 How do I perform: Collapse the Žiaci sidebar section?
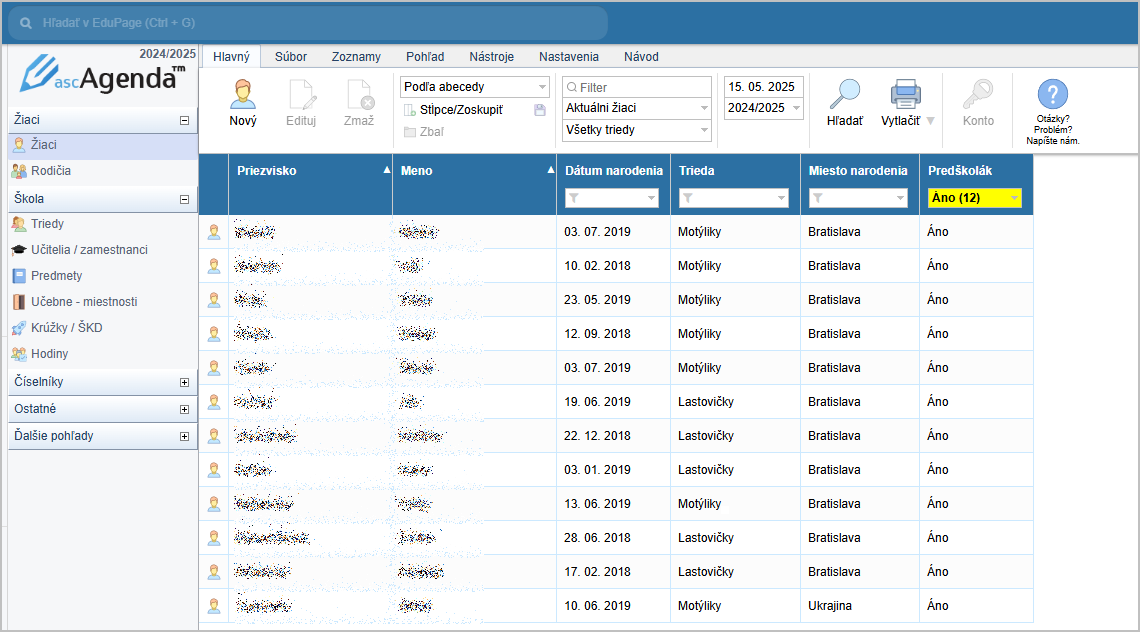point(184,120)
